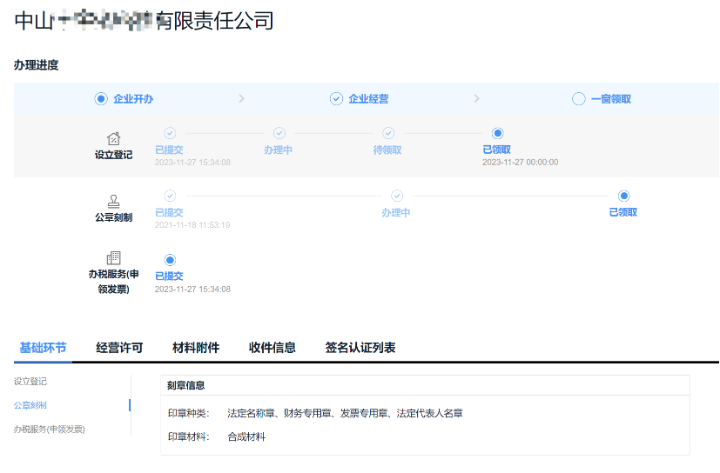The image size is (720, 473).
Task: Open the 一窗领取 stage label
Action: point(611,99)
